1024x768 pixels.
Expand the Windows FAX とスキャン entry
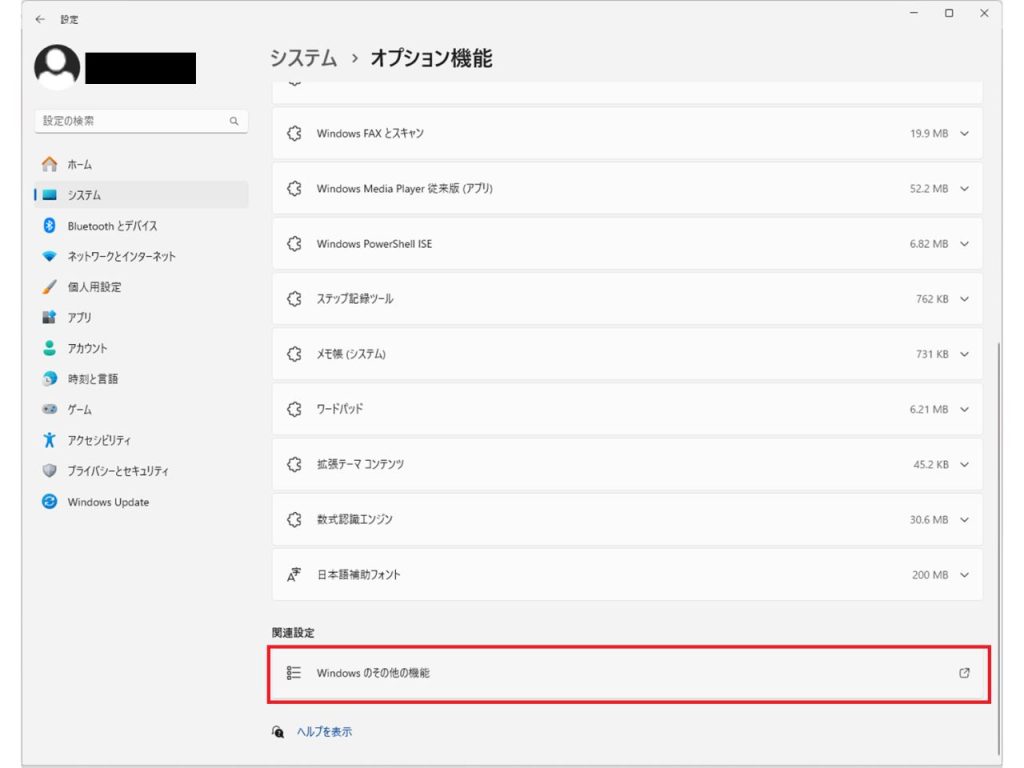pyautogui.click(x=963, y=133)
